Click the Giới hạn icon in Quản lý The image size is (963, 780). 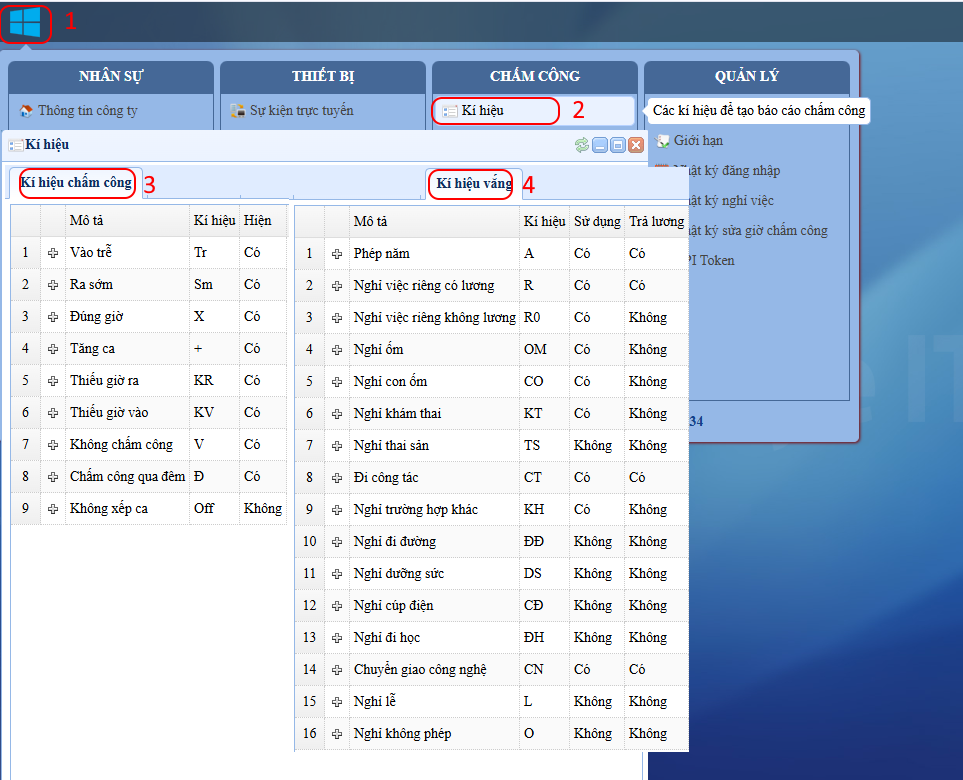tap(663, 141)
